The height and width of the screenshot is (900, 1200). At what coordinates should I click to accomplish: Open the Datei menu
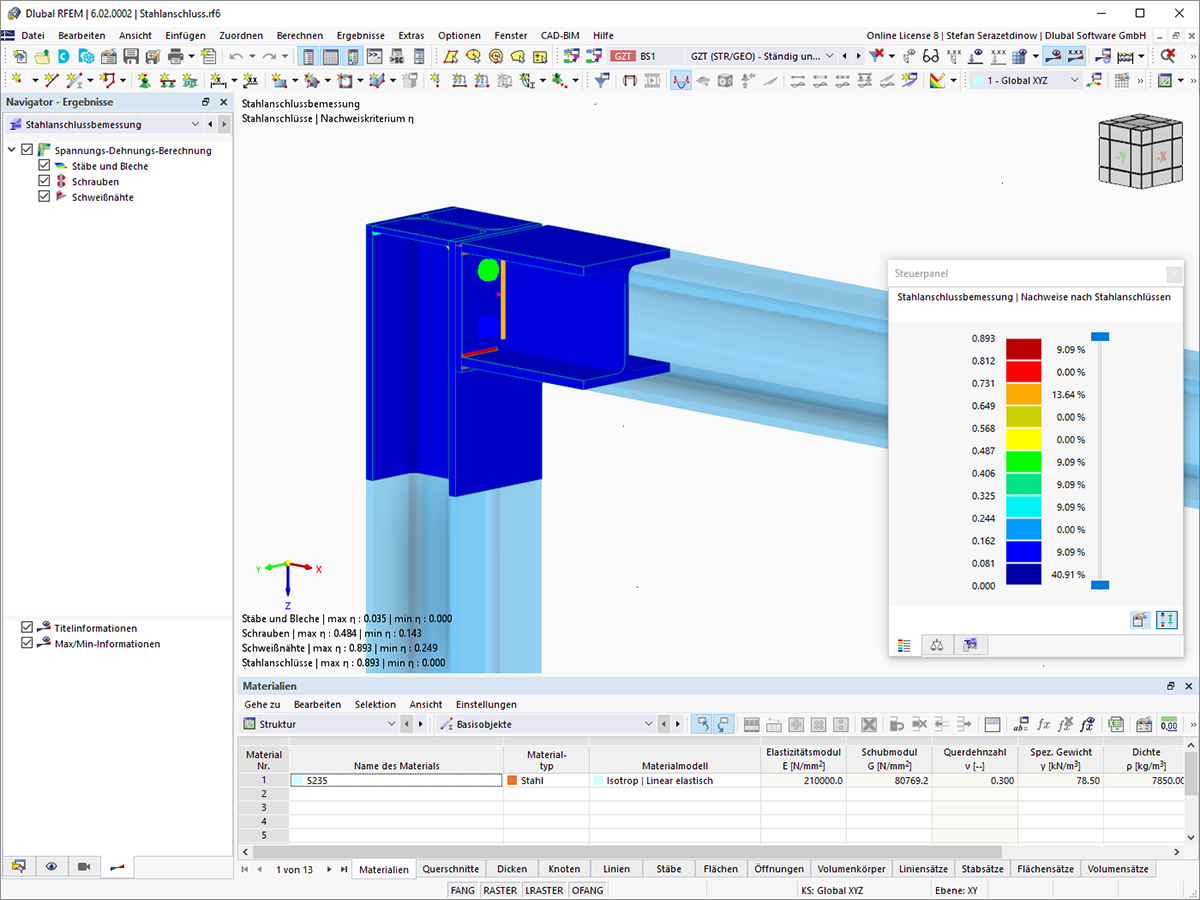pyautogui.click(x=33, y=35)
